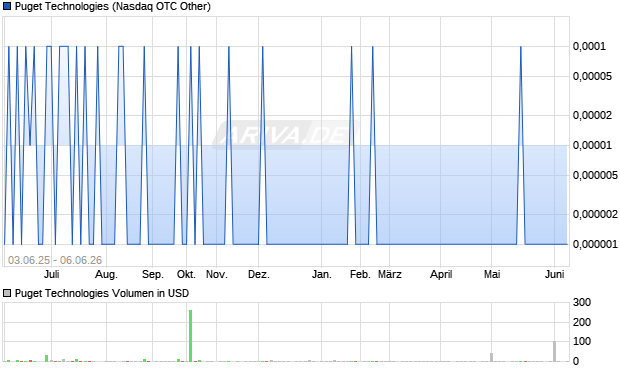Click the price label '0,000001'
Viewport: 620px width, 371px height.
click(x=595, y=244)
